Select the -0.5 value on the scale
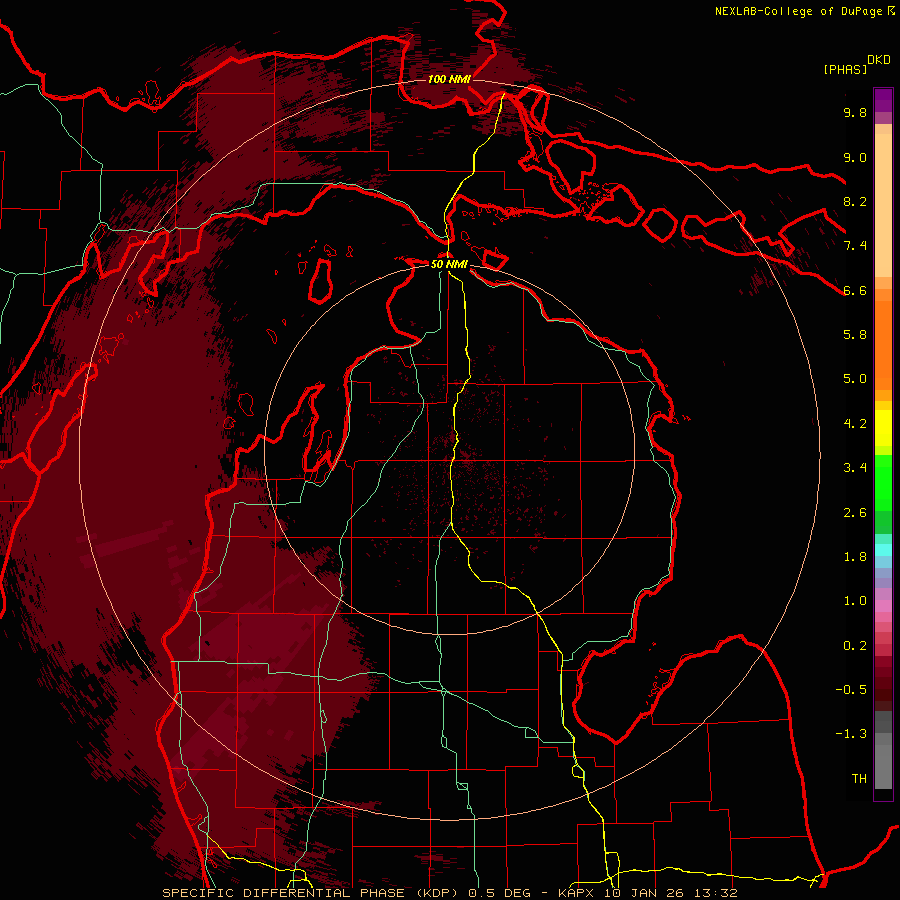The height and width of the screenshot is (900, 900). [851, 690]
